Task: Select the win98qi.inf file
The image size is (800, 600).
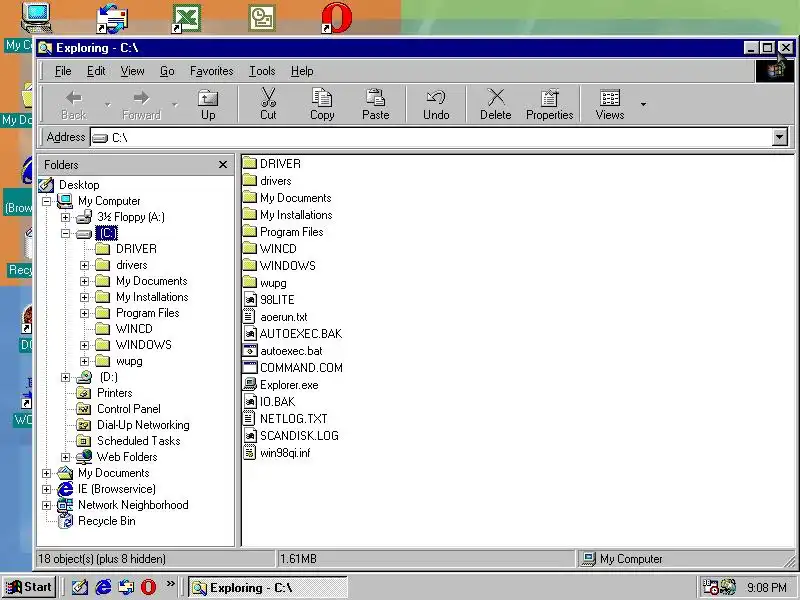Action: 277,453
